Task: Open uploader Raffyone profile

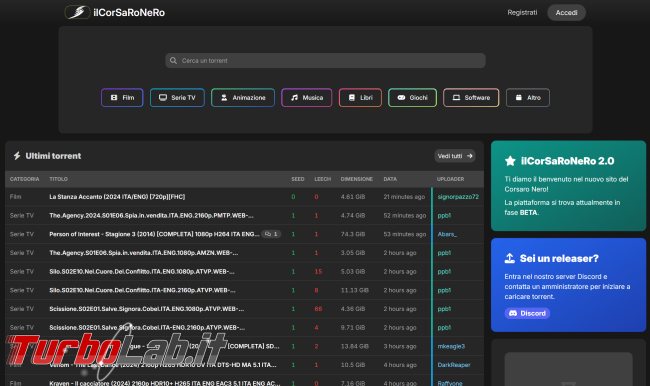Action: pyautogui.click(x=450, y=383)
